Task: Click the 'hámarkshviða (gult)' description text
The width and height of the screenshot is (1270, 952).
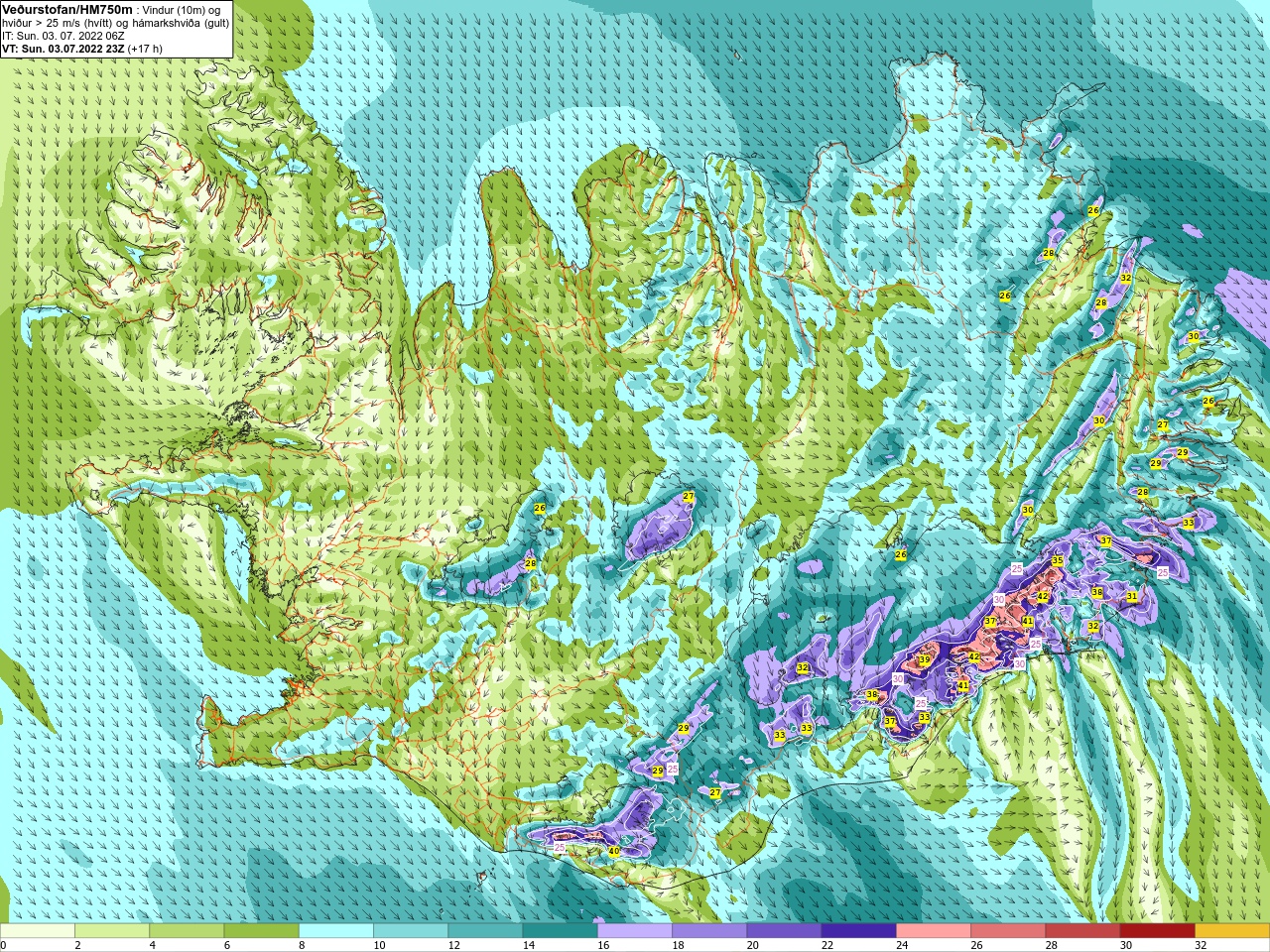Action: (x=181, y=23)
